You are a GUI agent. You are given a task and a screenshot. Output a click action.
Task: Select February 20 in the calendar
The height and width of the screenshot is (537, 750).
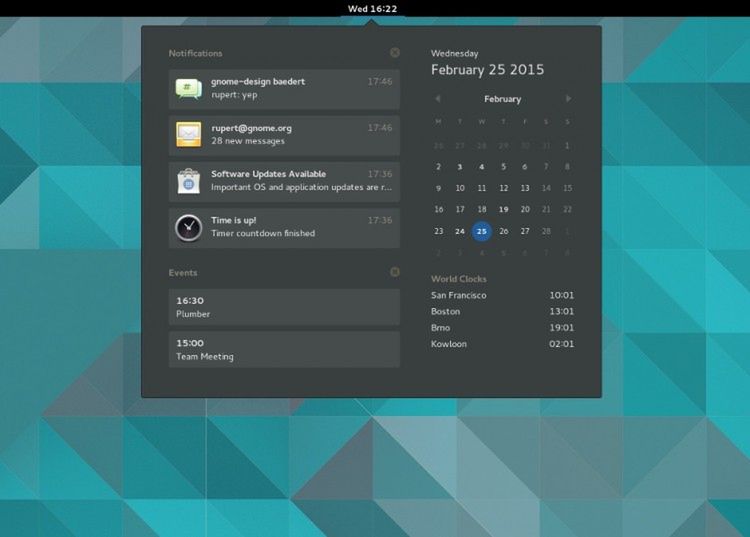click(x=525, y=209)
